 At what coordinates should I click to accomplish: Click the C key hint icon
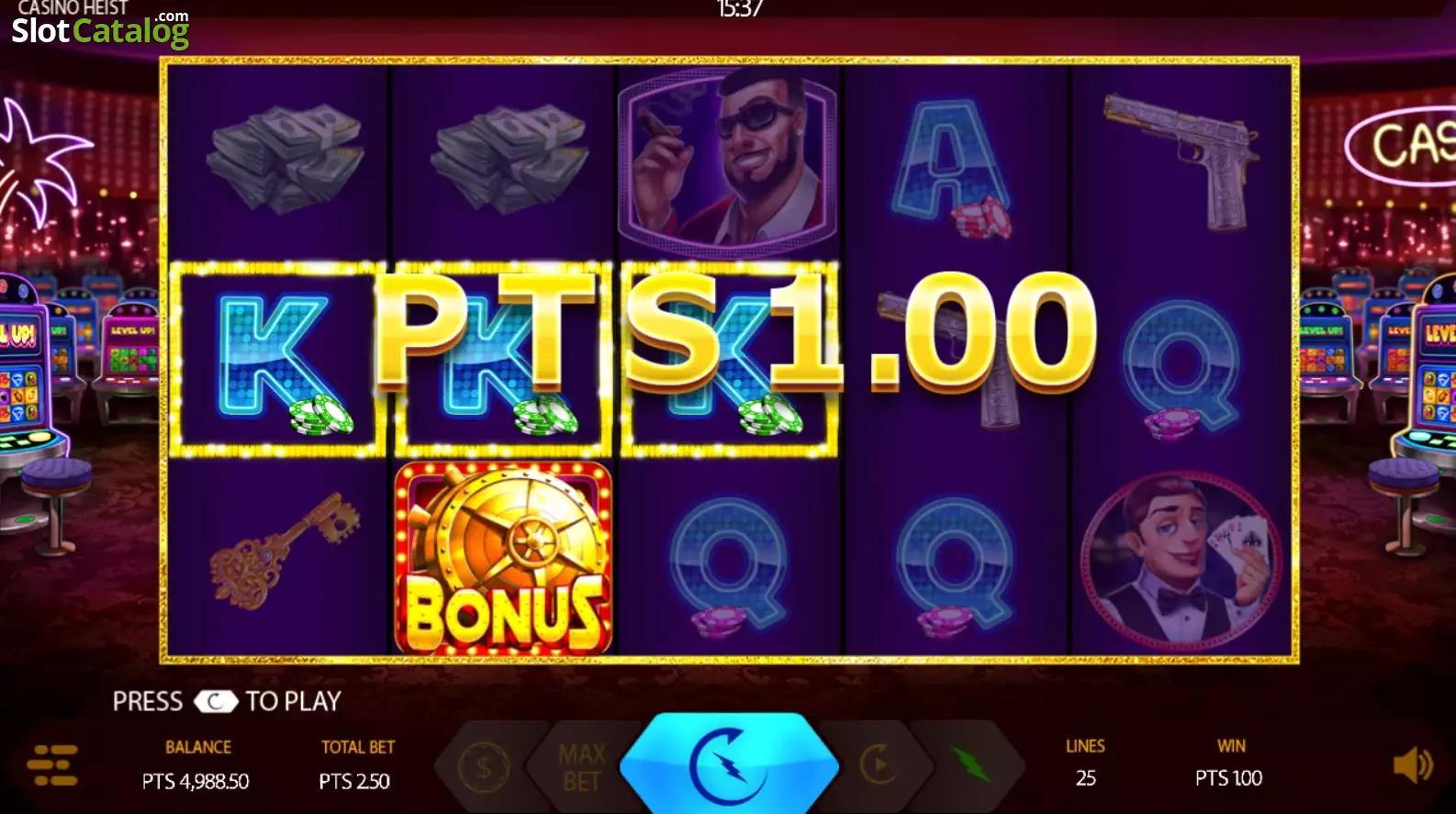215,702
